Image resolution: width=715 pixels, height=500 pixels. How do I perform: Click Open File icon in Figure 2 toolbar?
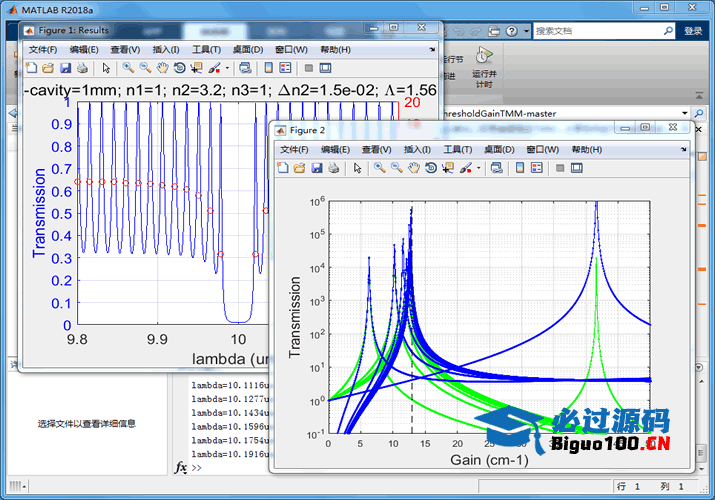coord(299,168)
